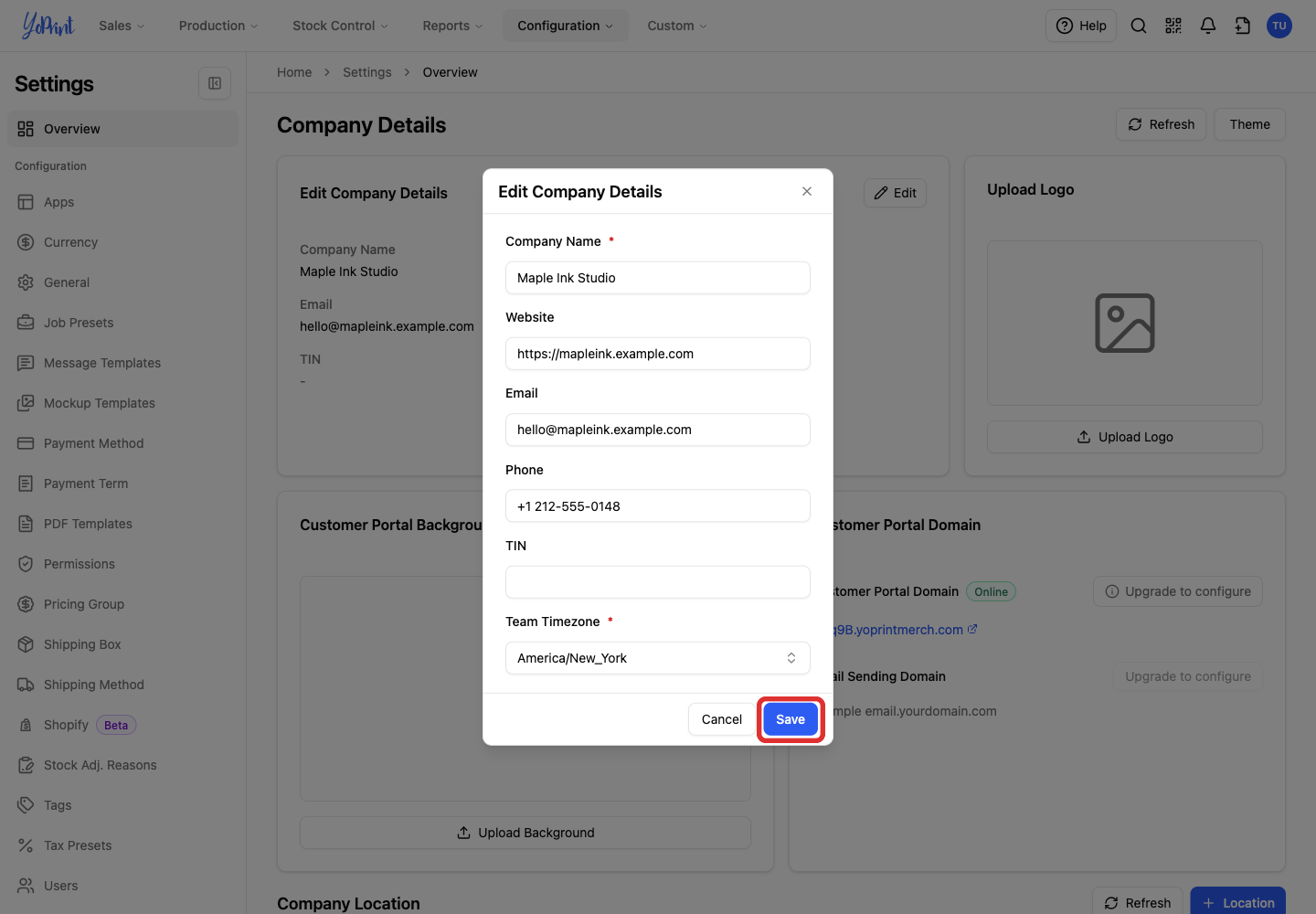1316x914 pixels.
Task: Click Upgrade to configure for Portal Domain
Action: 1178,591
